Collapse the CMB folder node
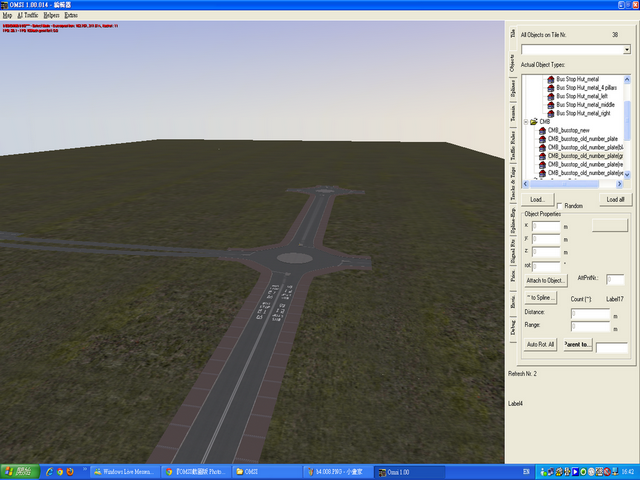Screen dimensions: 640x480 (x=526, y=122)
